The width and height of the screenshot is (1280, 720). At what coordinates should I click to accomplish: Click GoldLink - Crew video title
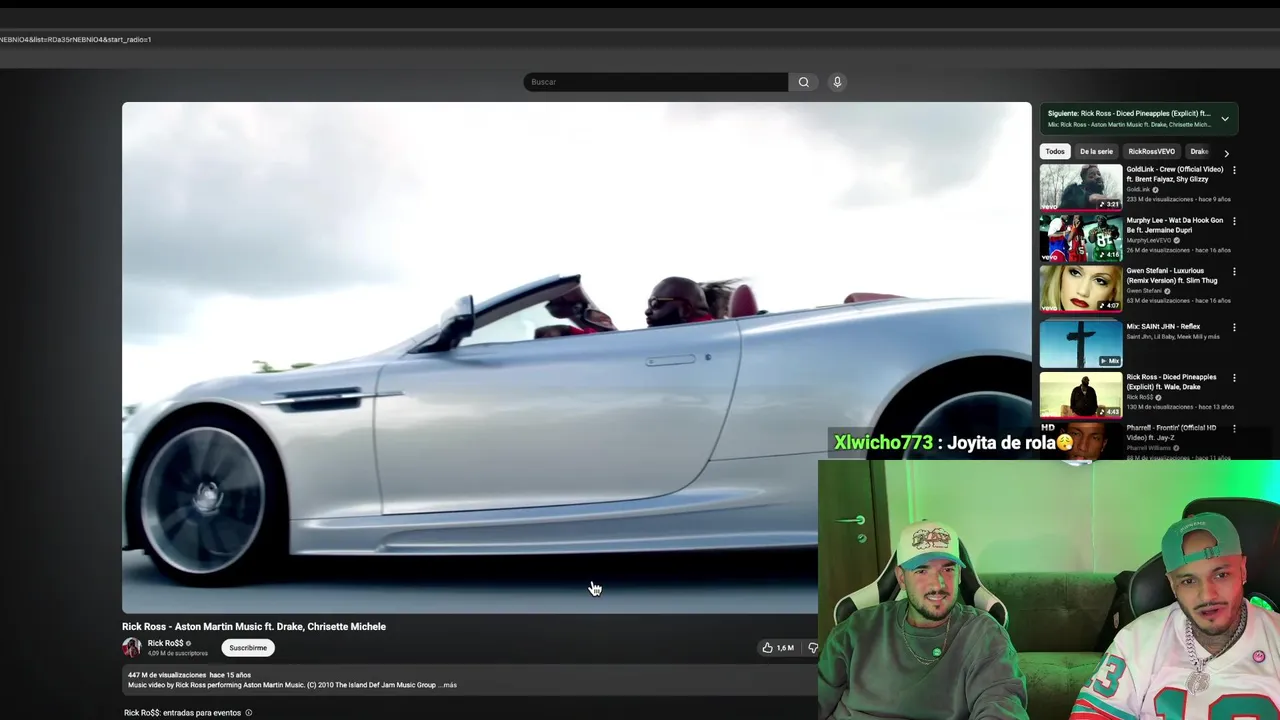tap(1175, 174)
